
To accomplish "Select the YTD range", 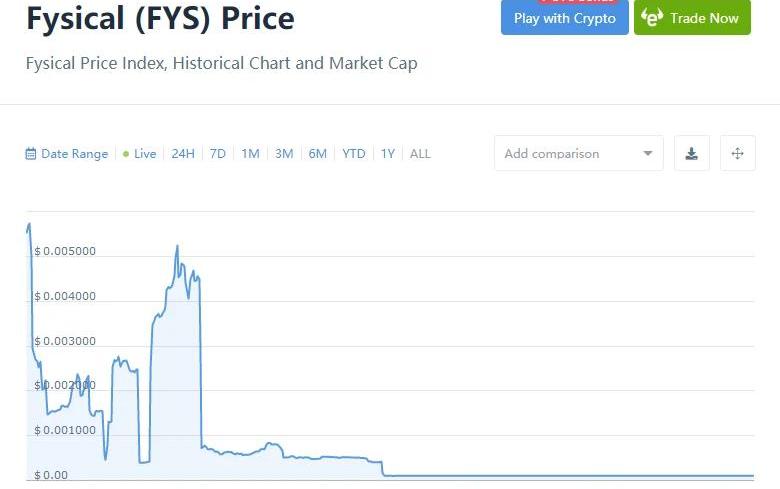I will tap(354, 154).
